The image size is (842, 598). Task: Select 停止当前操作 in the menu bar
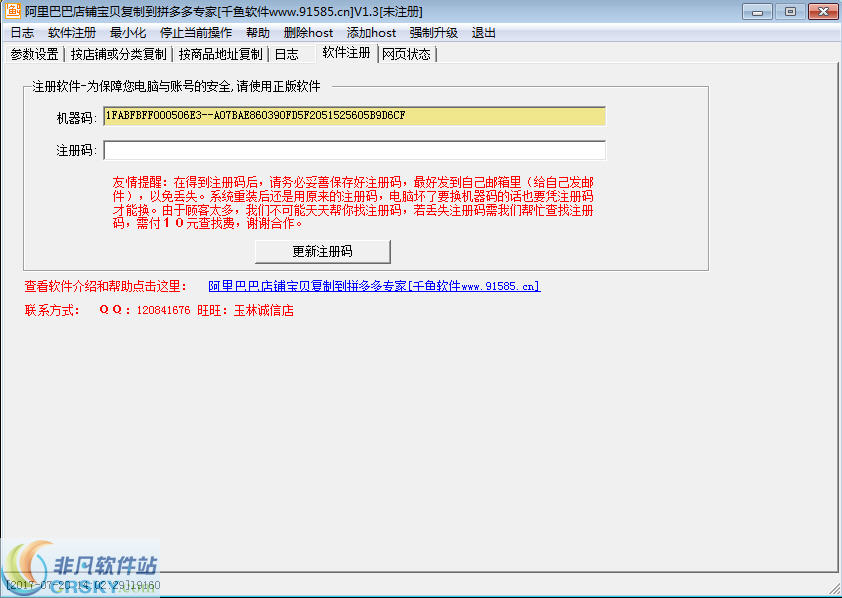coord(196,33)
